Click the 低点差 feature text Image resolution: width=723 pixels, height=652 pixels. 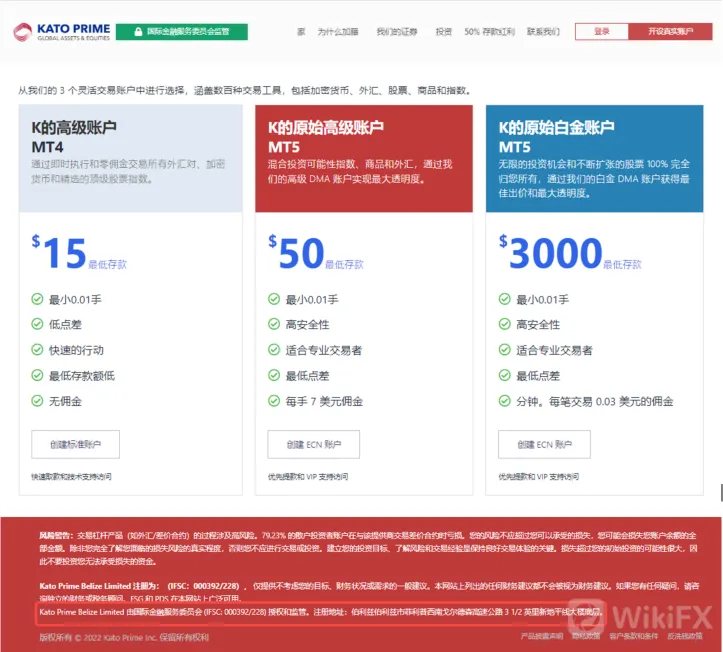pyautogui.click(x=65, y=325)
